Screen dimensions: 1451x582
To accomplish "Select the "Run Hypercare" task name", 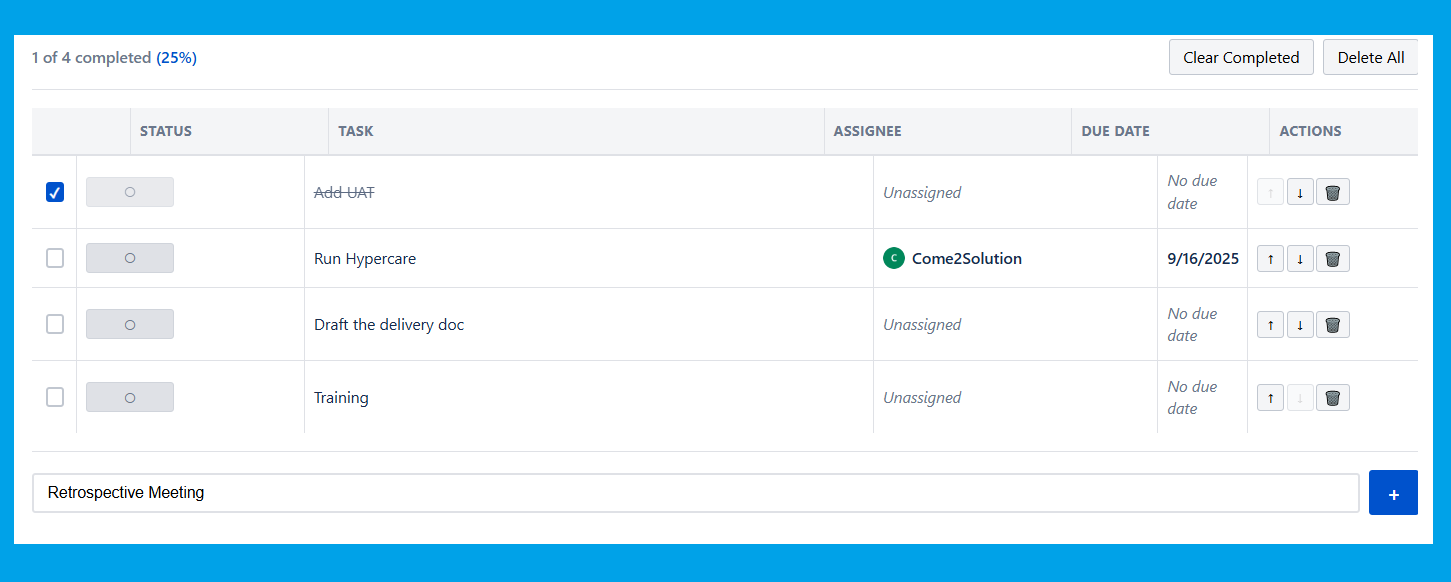I will pos(364,258).
